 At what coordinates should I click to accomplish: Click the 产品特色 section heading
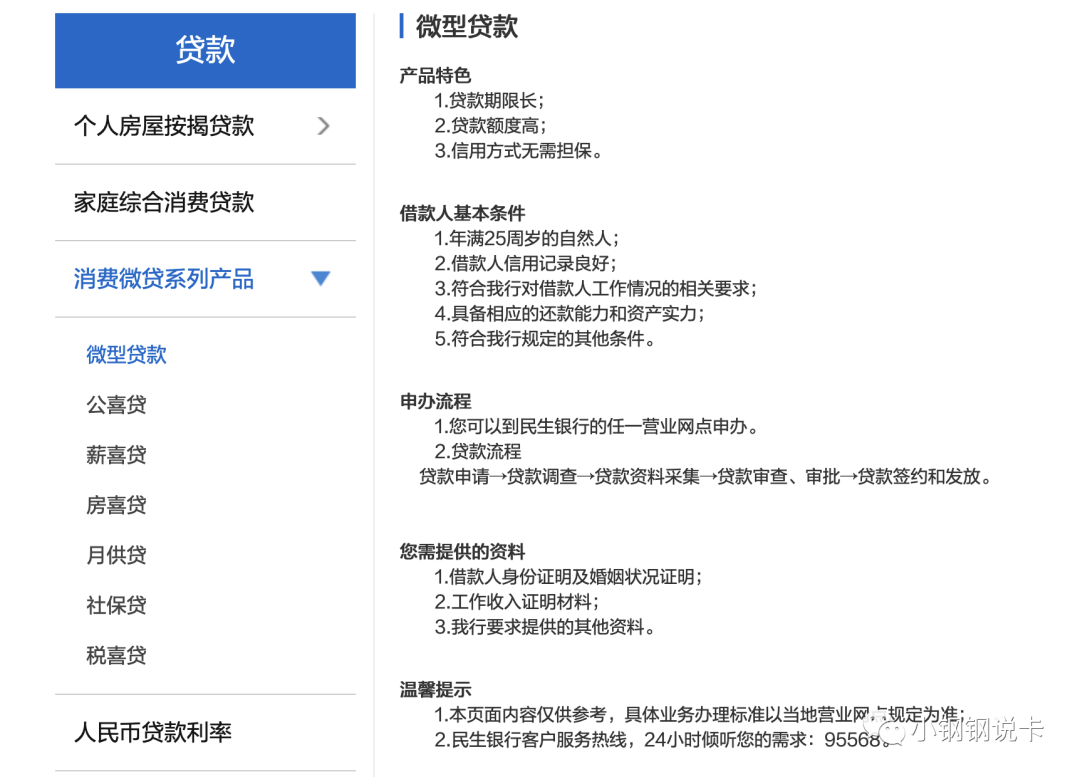pyautogui.click(x=434, y=75)
